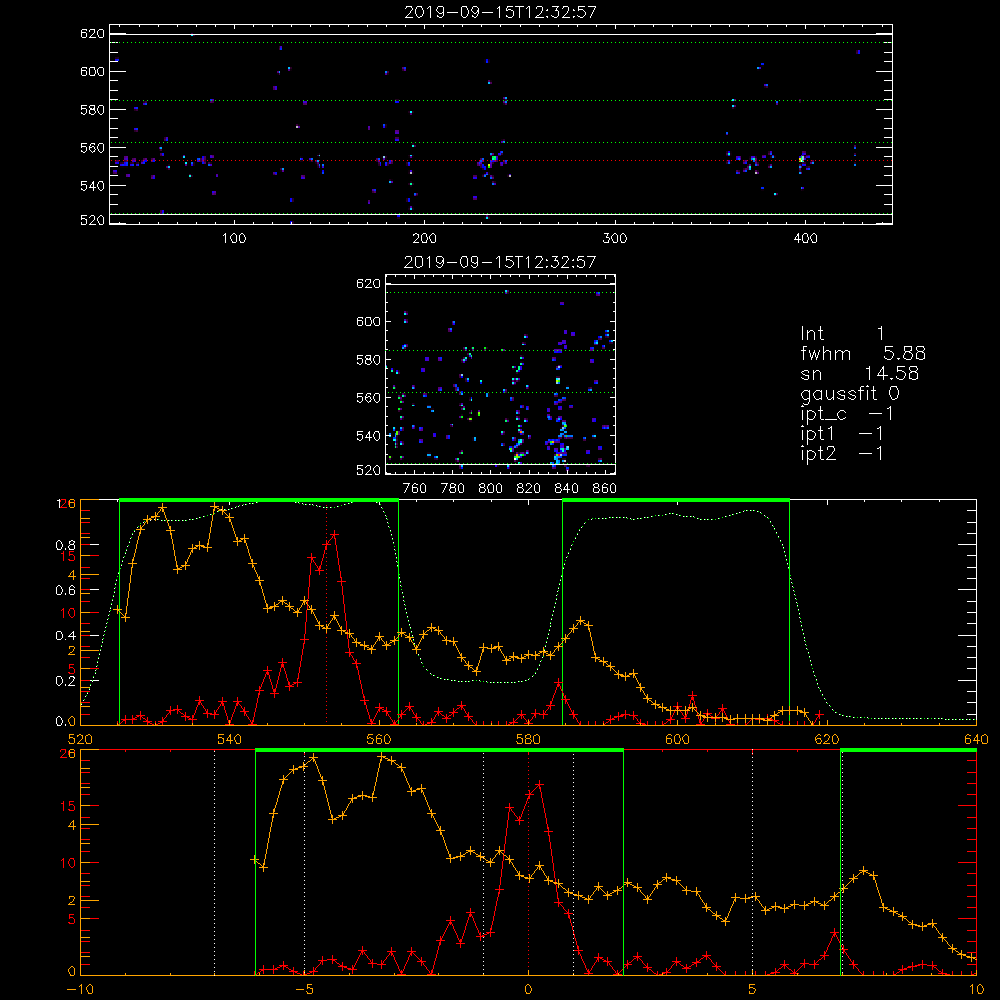The height and width of the screenshot is (1000, 1000).
Task: Select the 'gaussfit 0' readout line
Action: point(850,394)
